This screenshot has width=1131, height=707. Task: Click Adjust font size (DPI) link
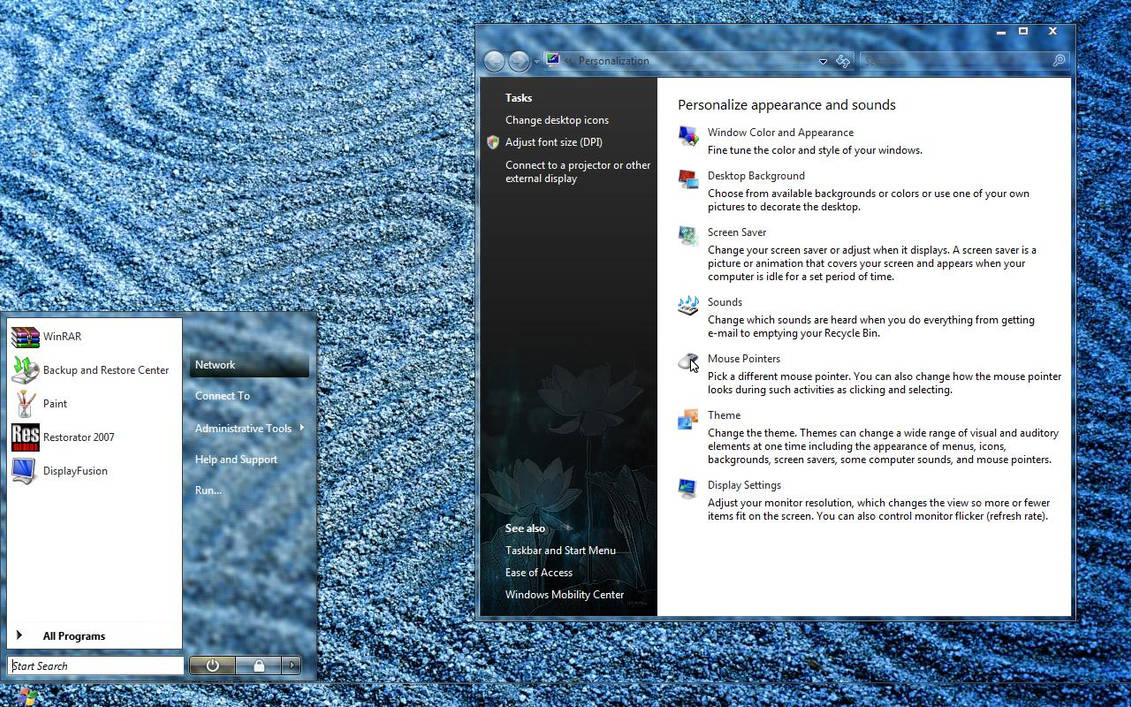(553, 142)
